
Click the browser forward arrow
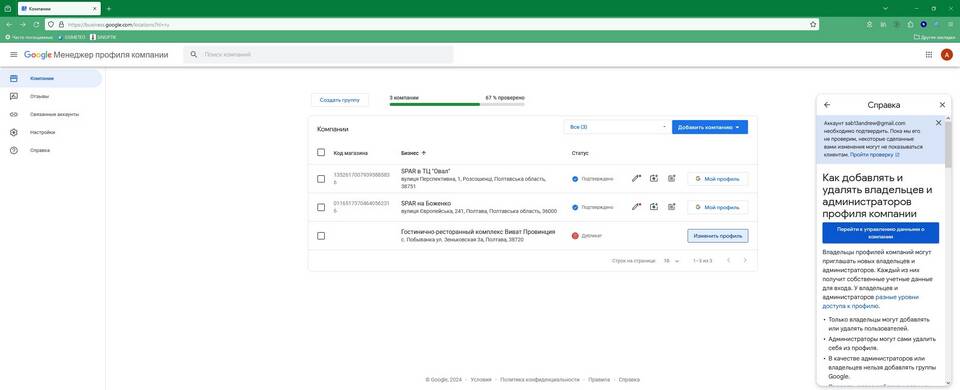pos(23,24)
